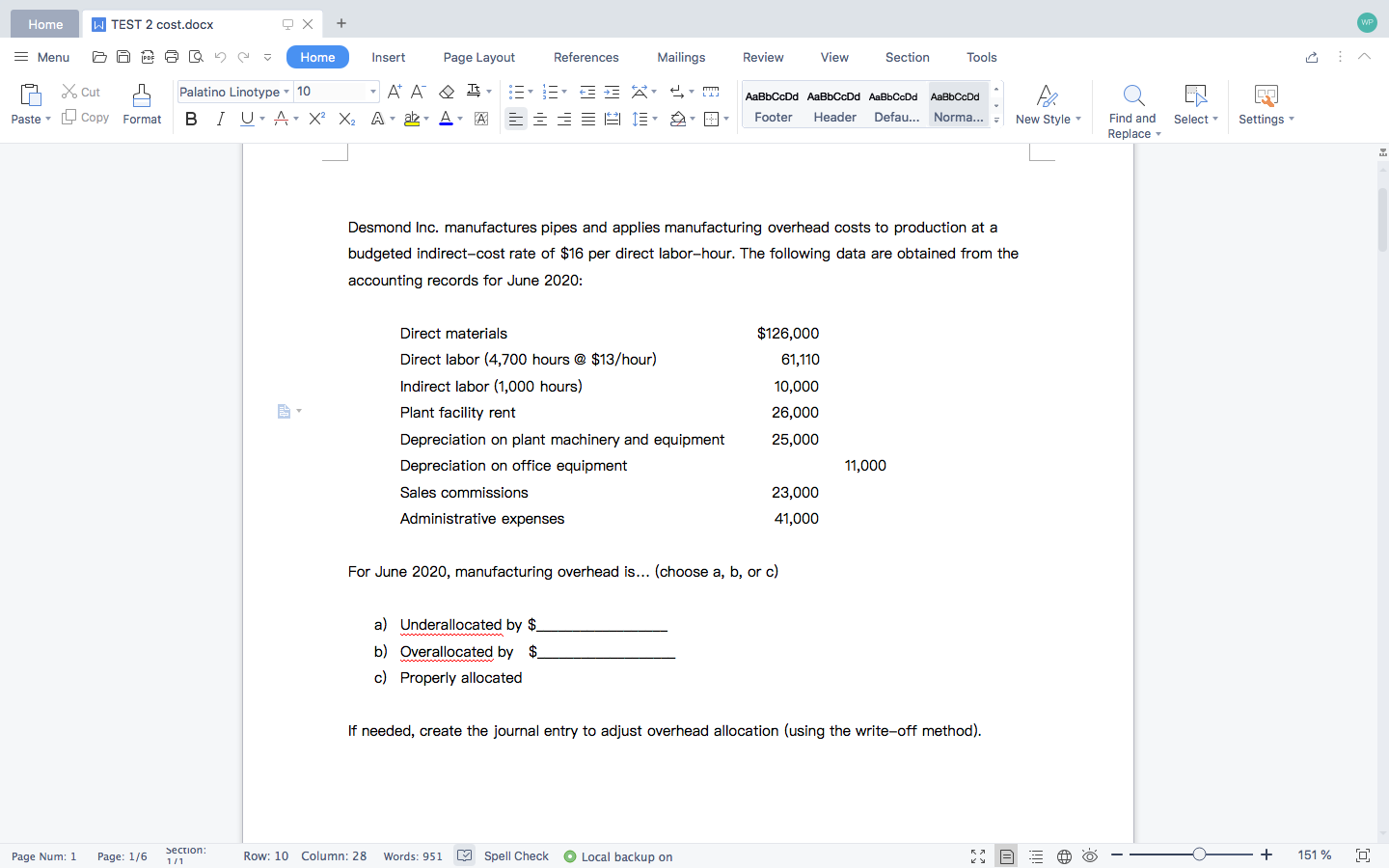Viewport: 1389px width, 868px height.
Task: Open the Palatino Linotype font dropdown
Action: (286, 92)
